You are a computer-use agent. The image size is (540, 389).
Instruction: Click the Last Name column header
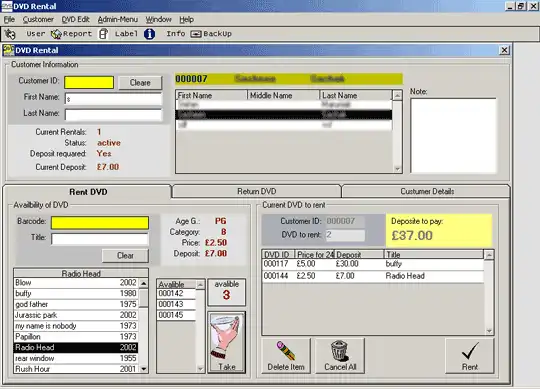tap(356, 95)
